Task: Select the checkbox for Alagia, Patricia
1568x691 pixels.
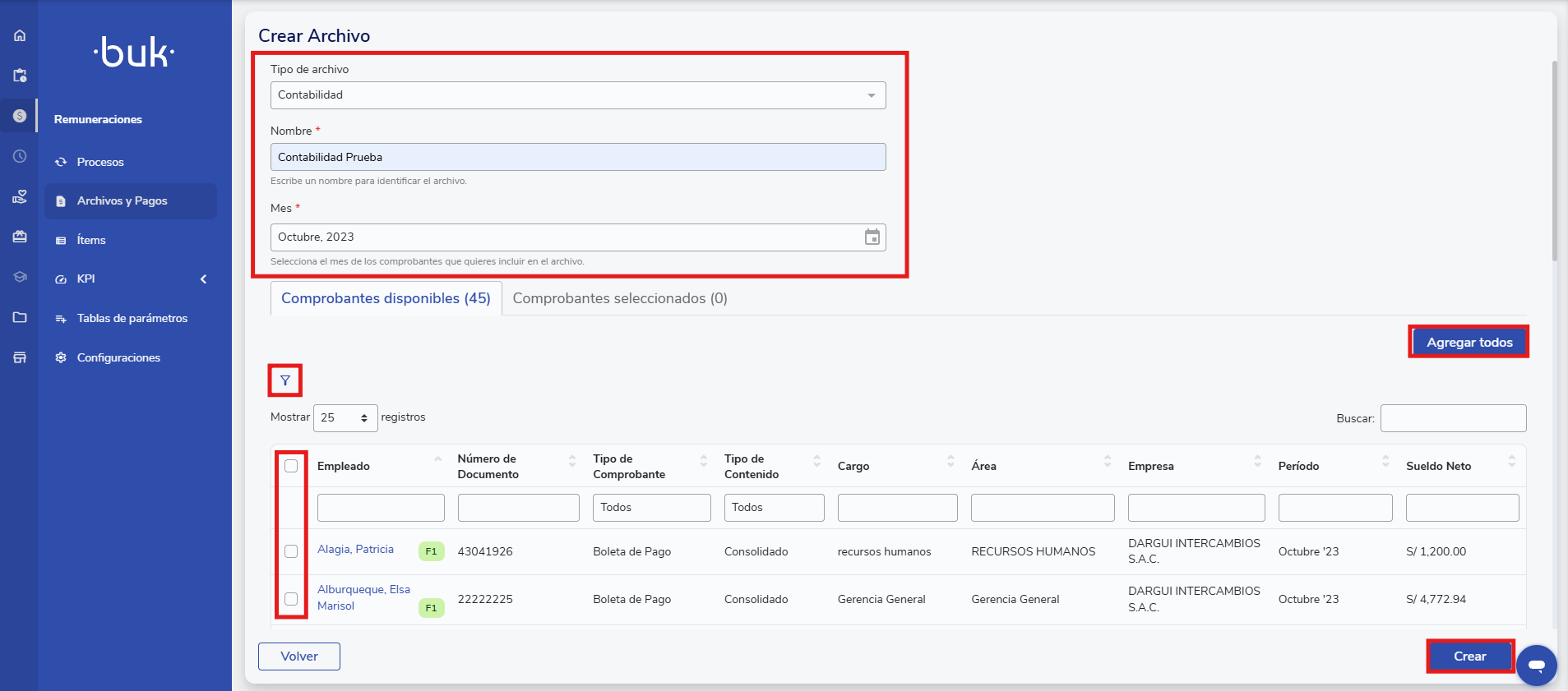Action: pos(291,551)
